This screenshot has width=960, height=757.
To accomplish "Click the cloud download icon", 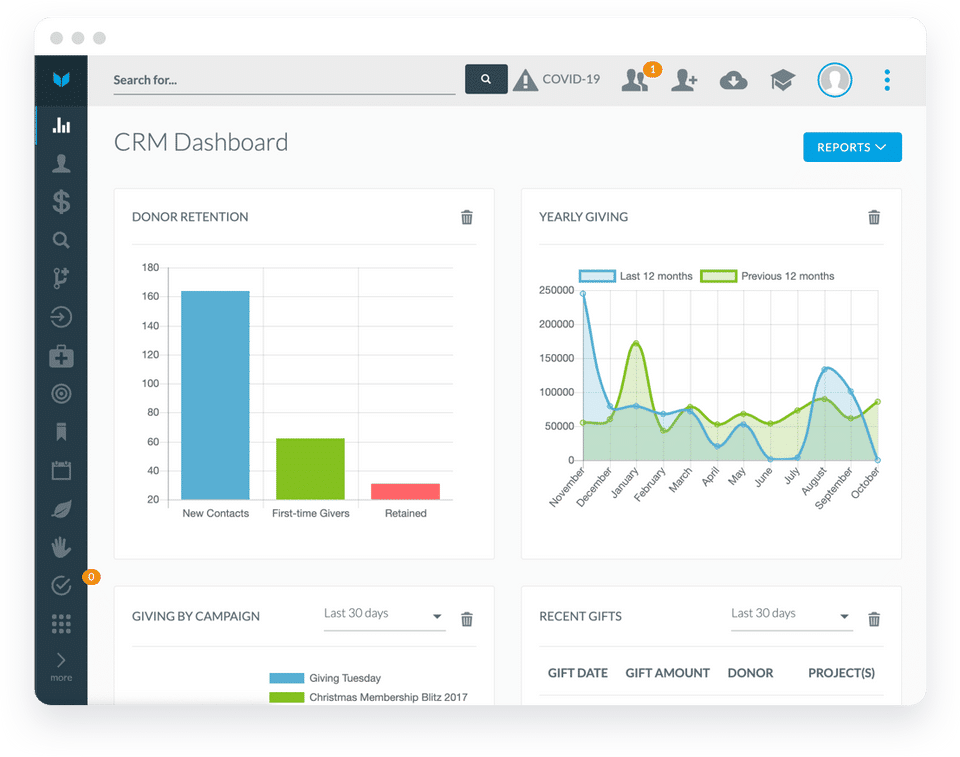I will click(733, 80).
